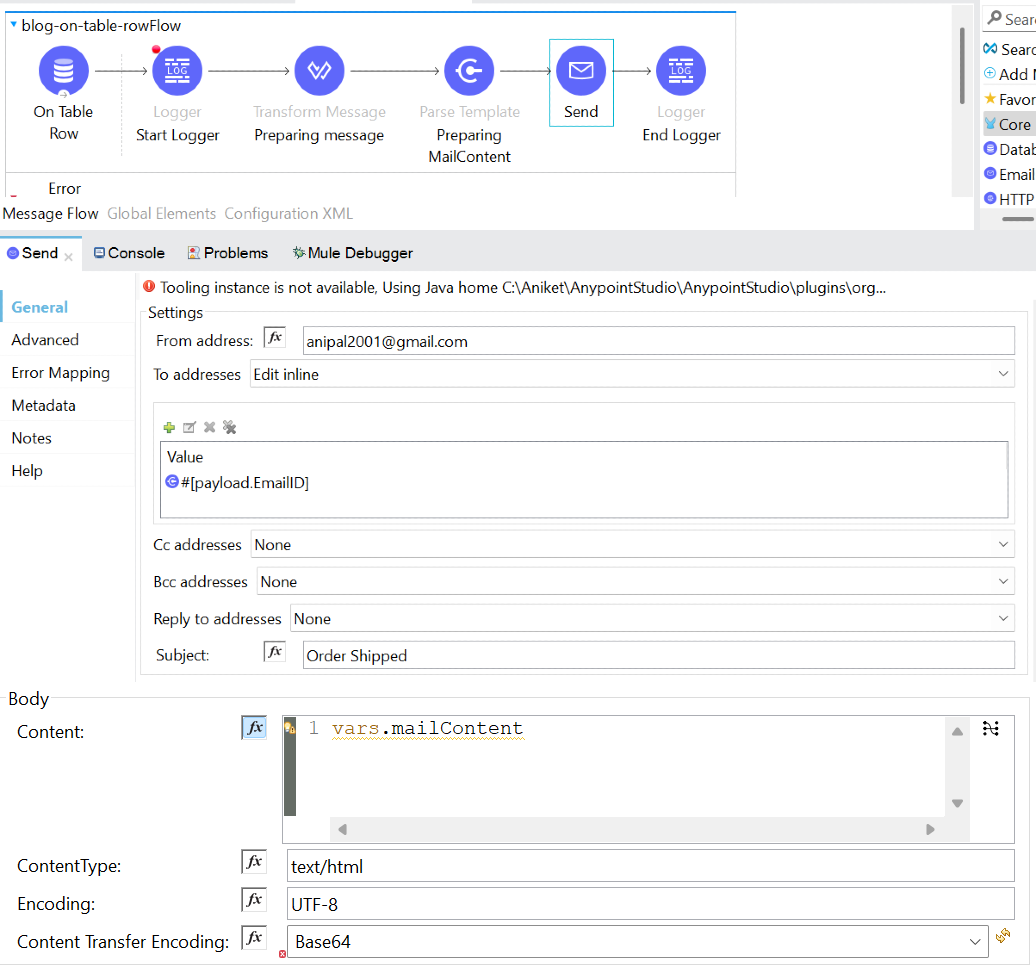Viewport: 1036px width, 972px height.
Task: Click the Parse Template component icon
Action: tap(469, 71)
